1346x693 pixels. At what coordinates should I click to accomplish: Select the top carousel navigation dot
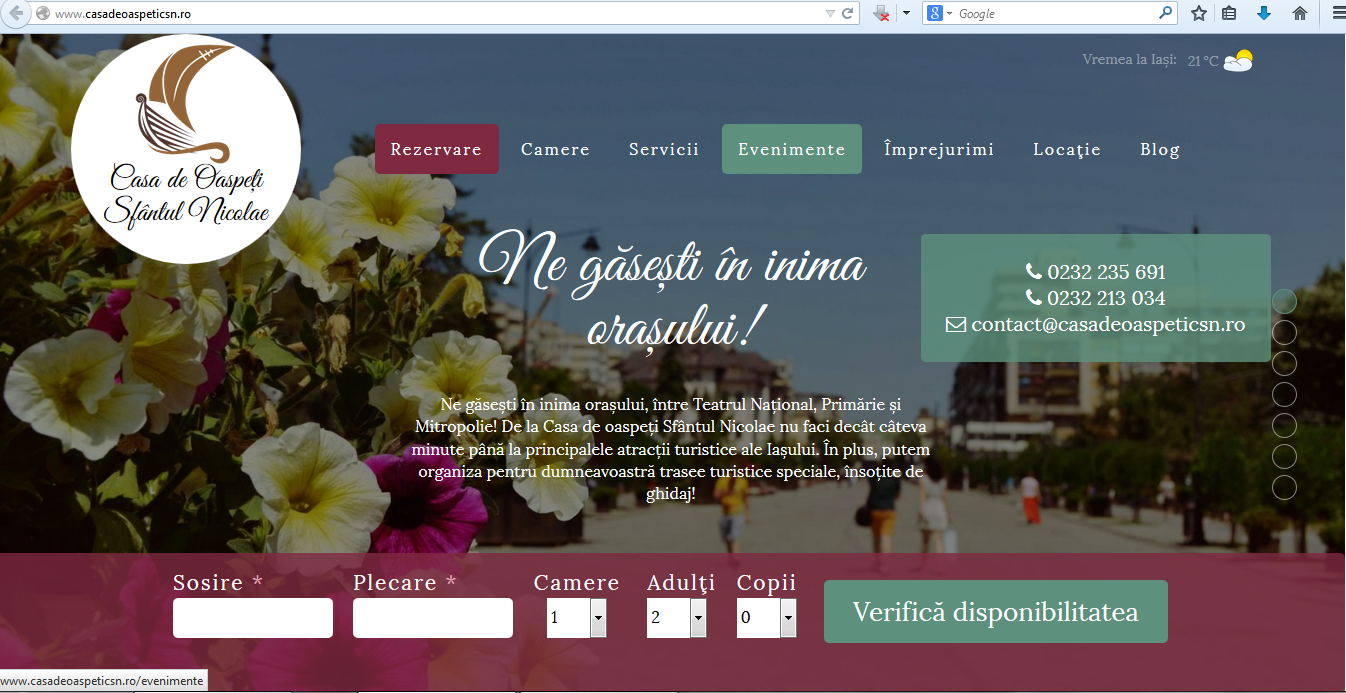1283,300
